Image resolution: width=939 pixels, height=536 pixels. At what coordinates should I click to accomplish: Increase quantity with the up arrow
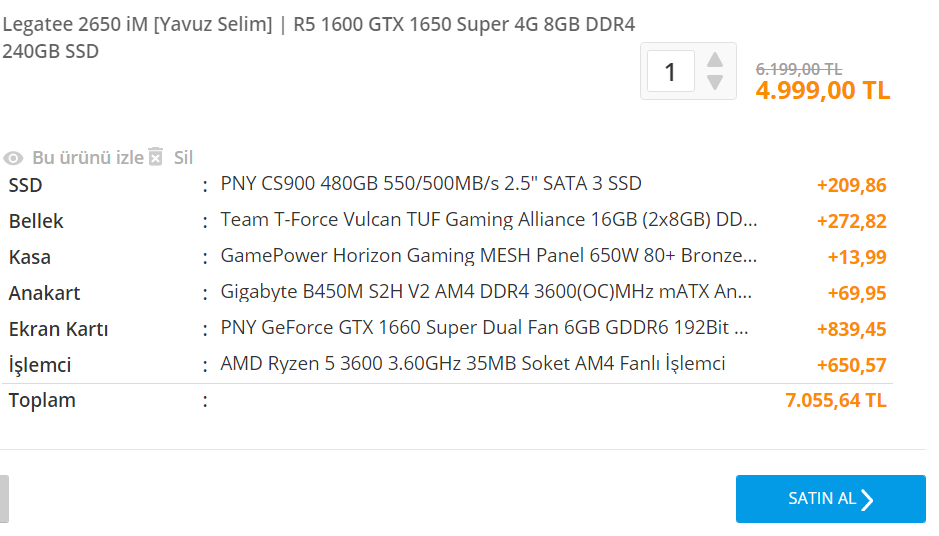714,59
